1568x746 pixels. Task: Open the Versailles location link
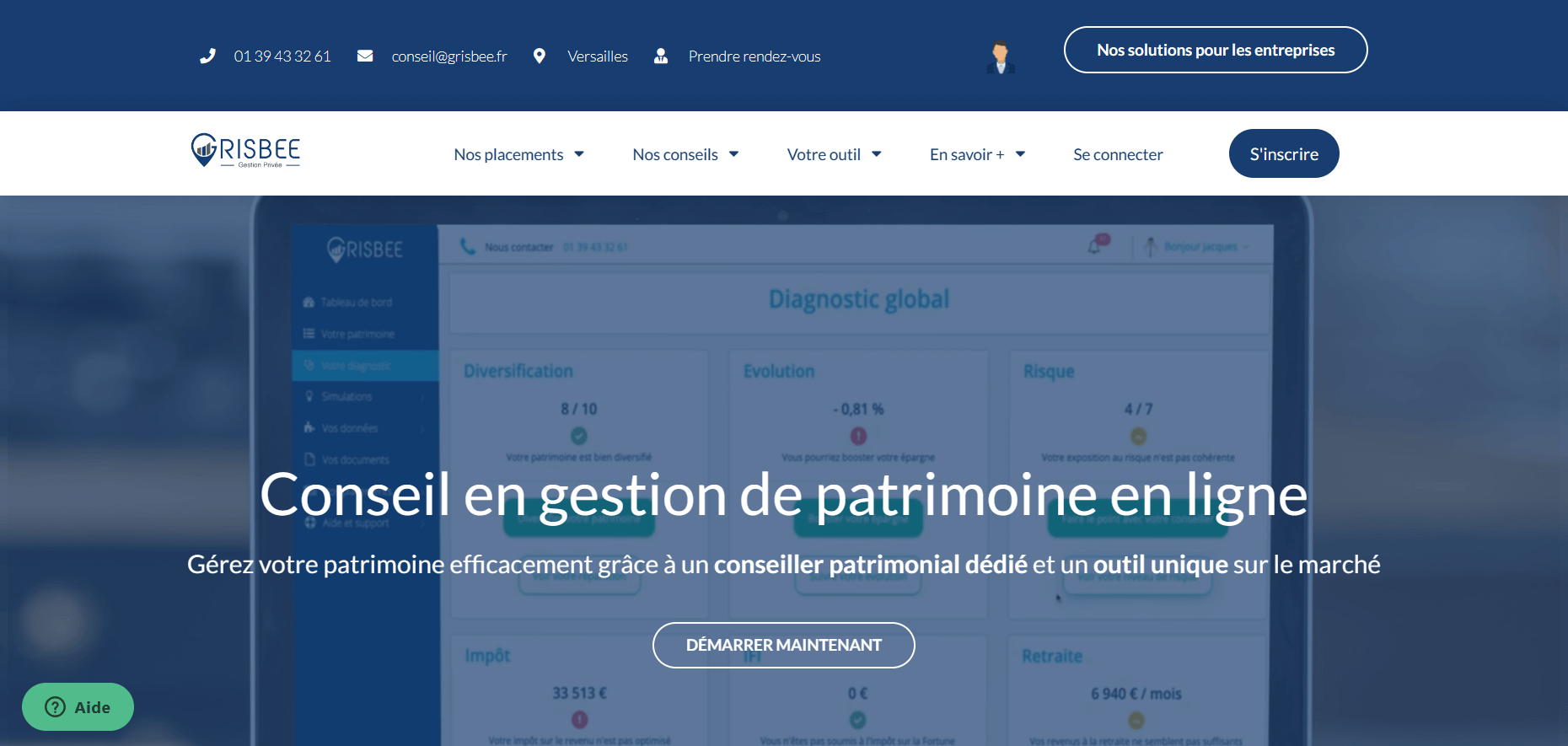[598, 56]
